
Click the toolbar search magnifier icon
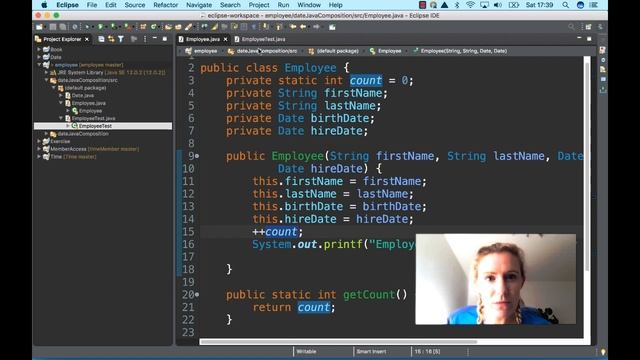(x=571, y=27)
